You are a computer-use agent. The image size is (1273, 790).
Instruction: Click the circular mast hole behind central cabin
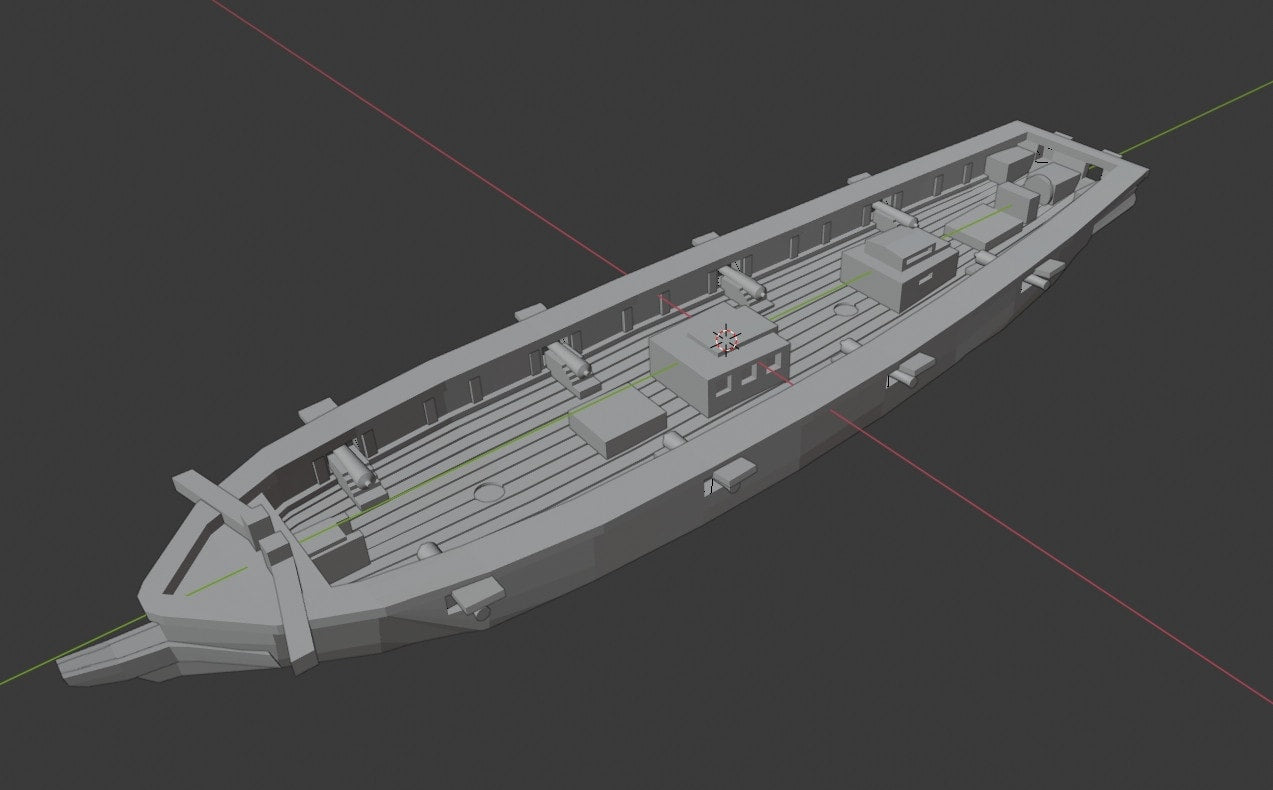[x=844, y=310]
